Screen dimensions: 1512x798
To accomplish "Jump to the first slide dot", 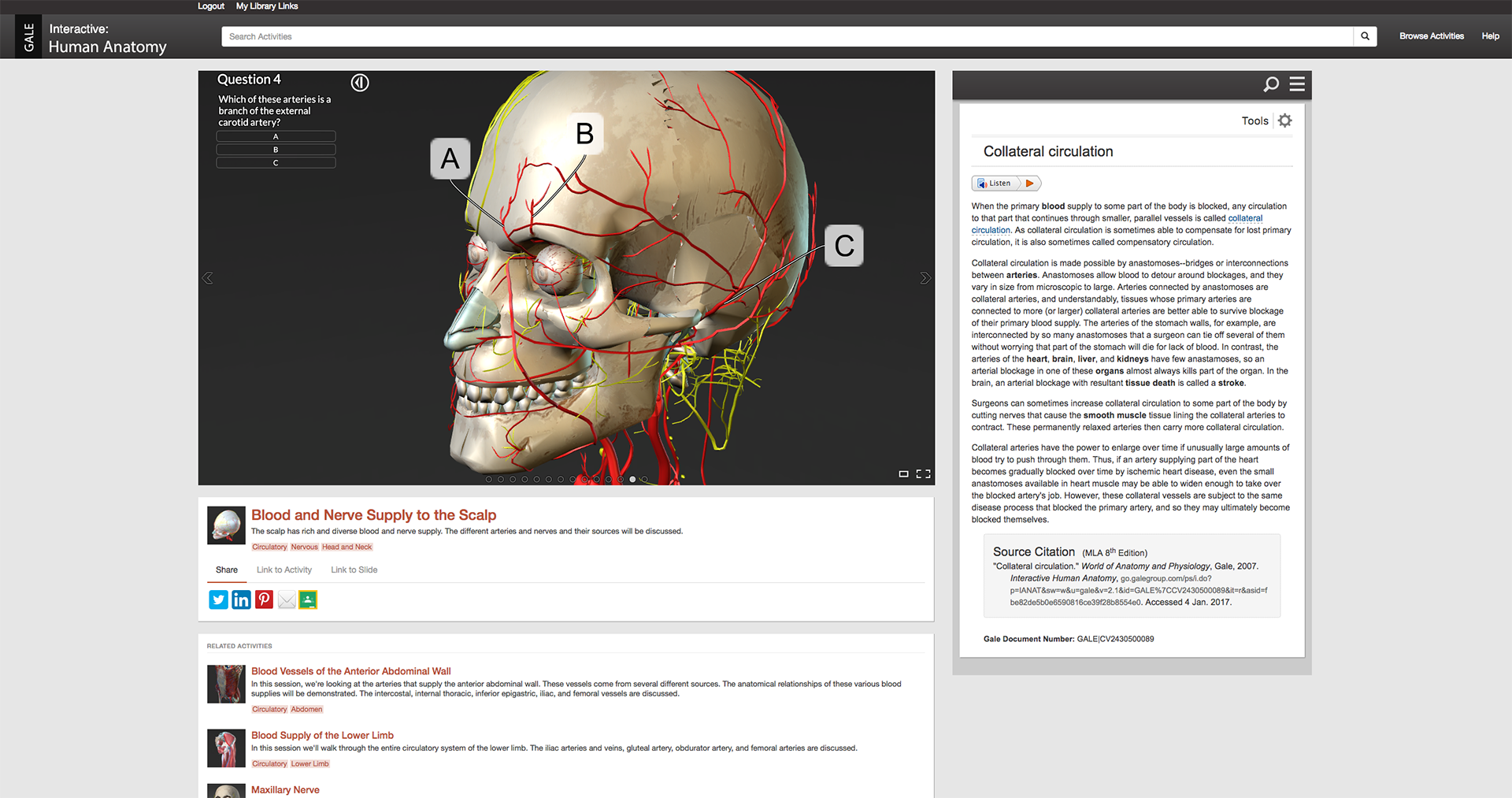I will [489, 479].
